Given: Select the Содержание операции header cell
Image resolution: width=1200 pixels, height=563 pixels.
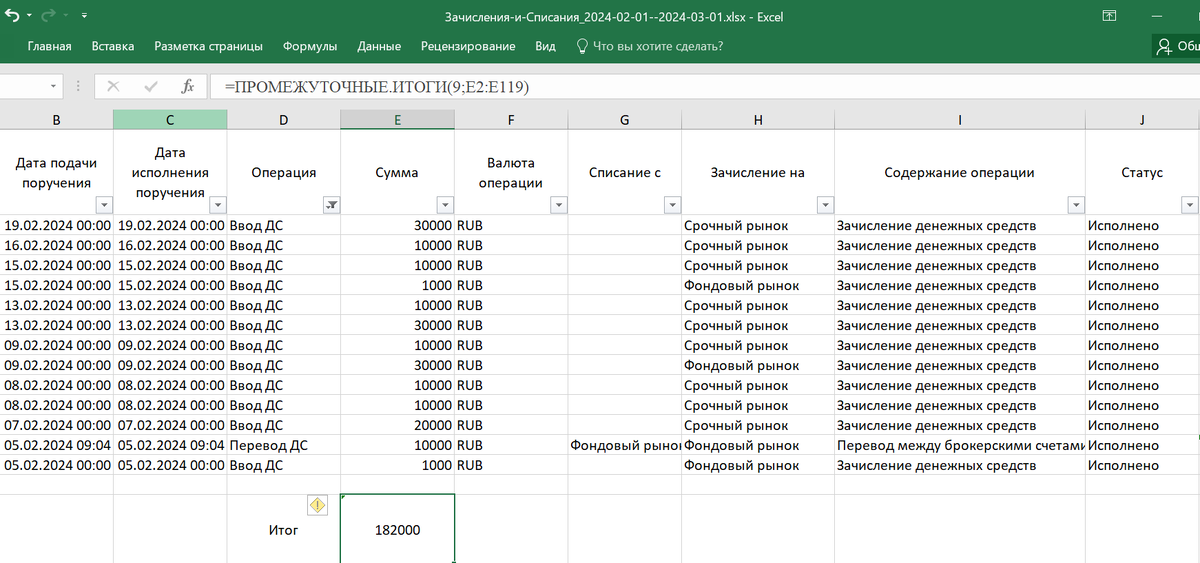Looking at the screenshot, I should 960,172.
